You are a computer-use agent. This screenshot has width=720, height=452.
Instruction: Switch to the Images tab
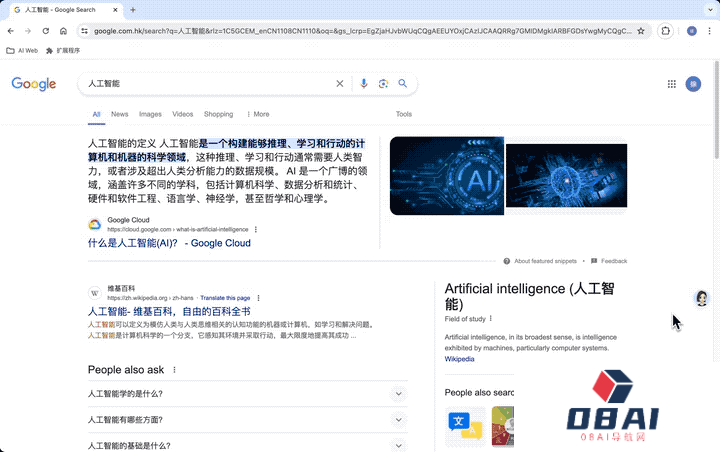tap(150, 114)
